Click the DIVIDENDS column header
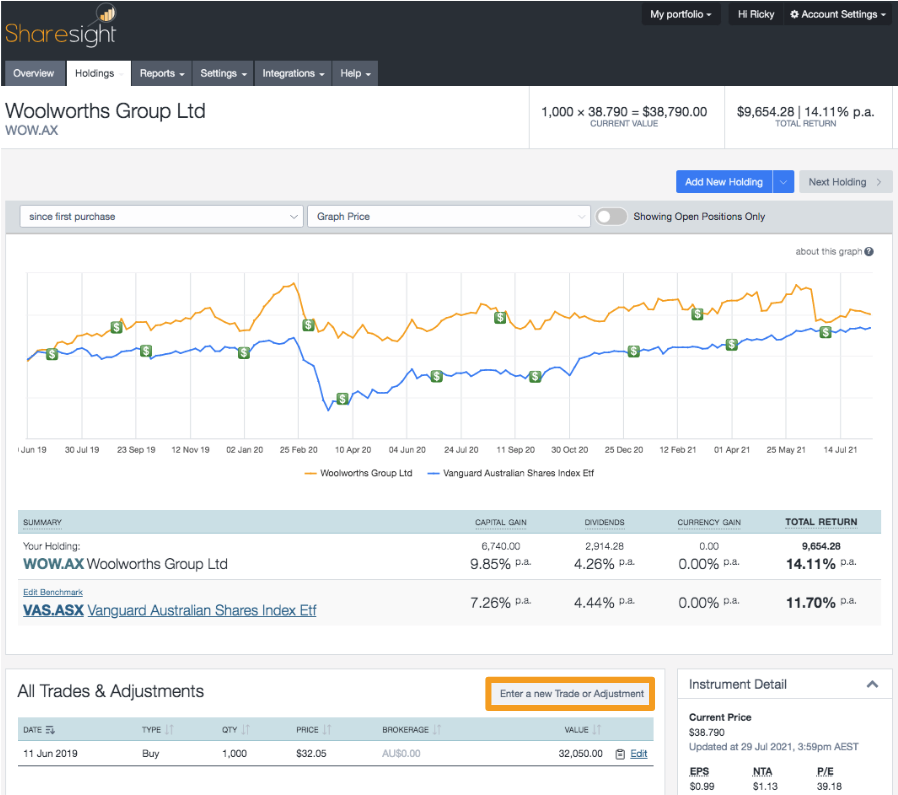The image size is (898, 795). click(x=604, y=522)
